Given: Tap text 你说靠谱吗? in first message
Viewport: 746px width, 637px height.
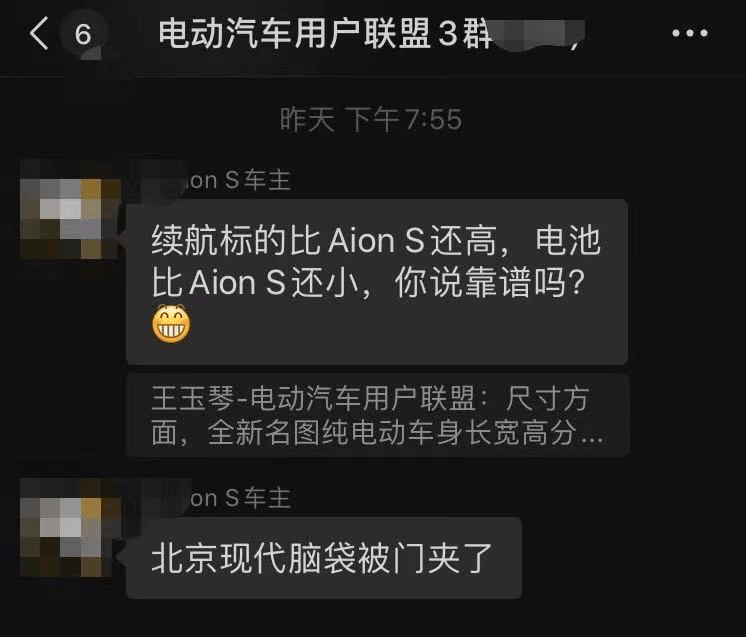Looking at the screenshot, I should 490,282.
